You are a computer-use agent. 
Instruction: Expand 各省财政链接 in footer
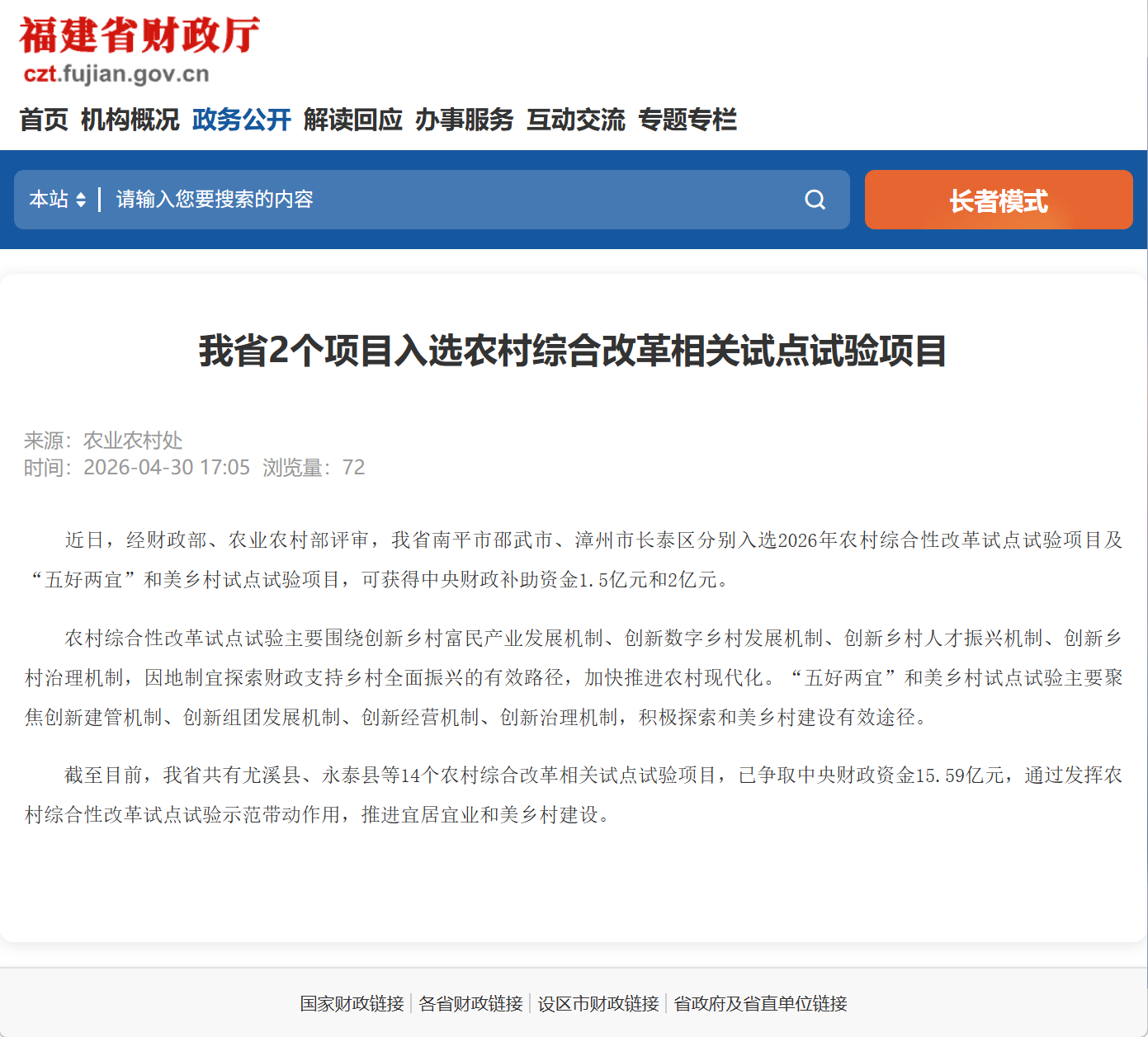(470, 1003)
